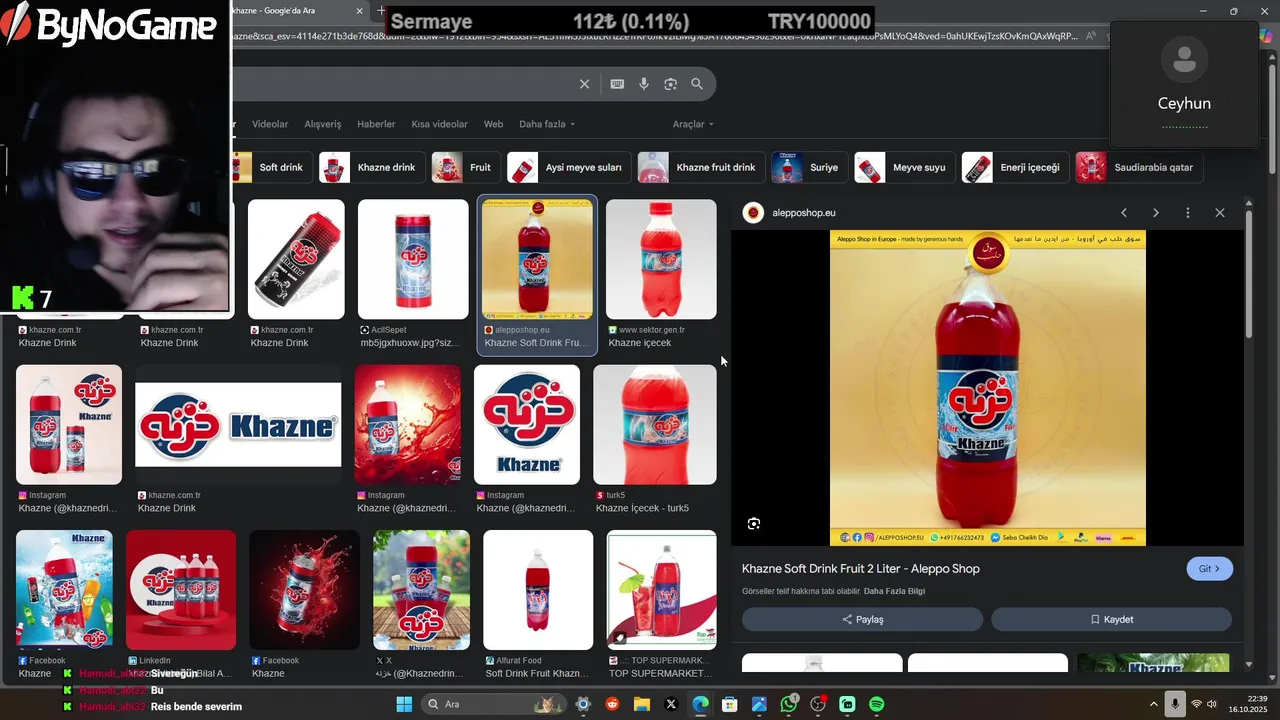This screenshot has height=720, width=1280.
Task: Select the 'Khazne fruit drink' filter chip
Action: (x=701, y=167)
